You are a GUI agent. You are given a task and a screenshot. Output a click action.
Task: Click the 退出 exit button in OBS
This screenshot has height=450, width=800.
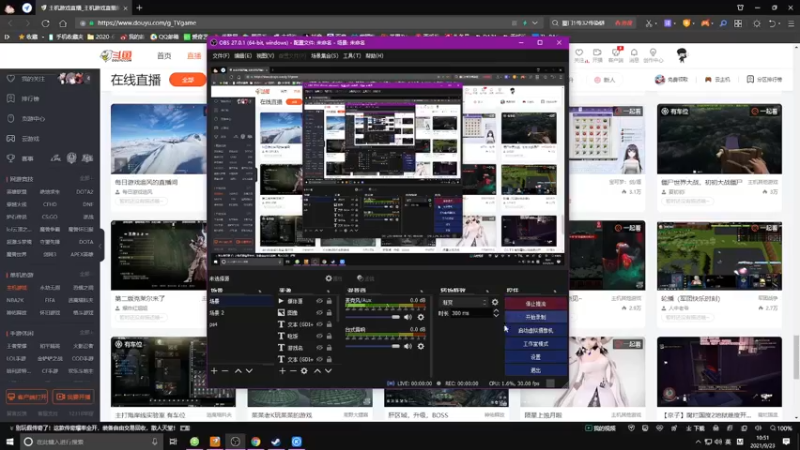click(x=536, y=370)
